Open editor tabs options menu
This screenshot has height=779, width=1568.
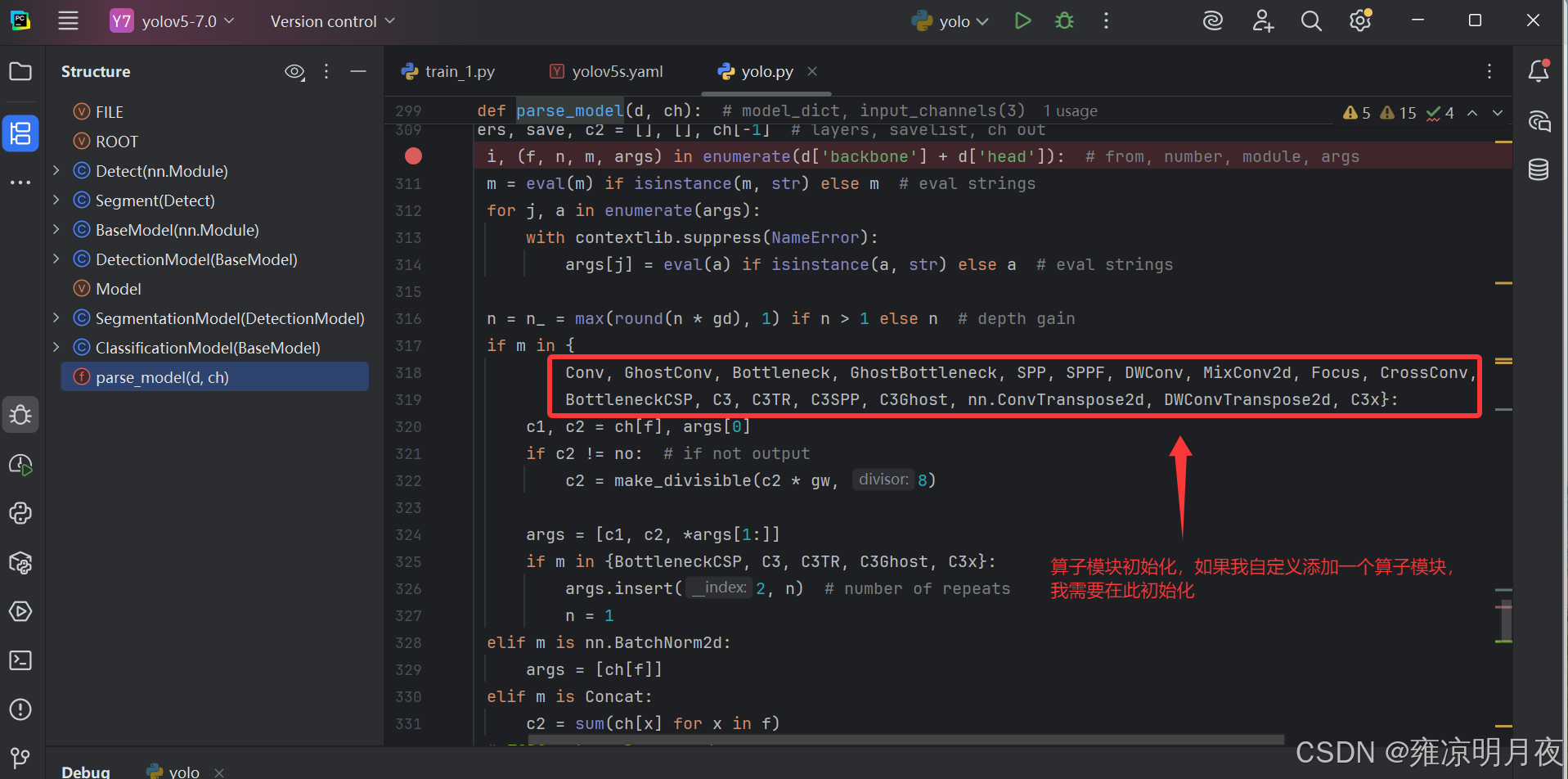tap(1489, 71)
